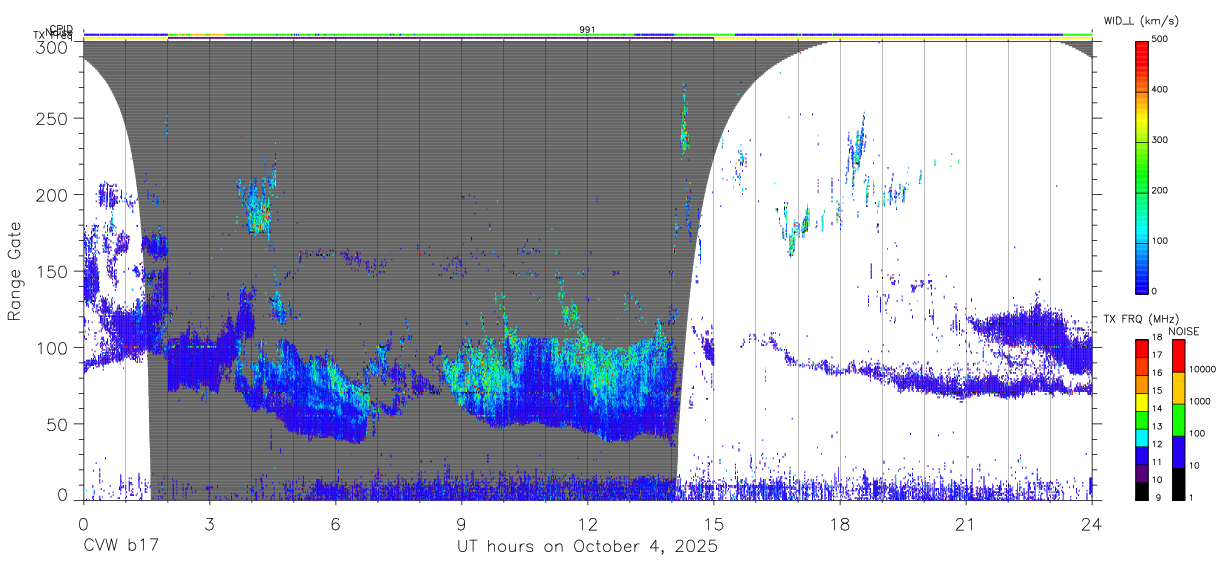Click the 100 label in NOISE legend
The width and height of the screenshot is (1228, 567).
point(1196,434)
